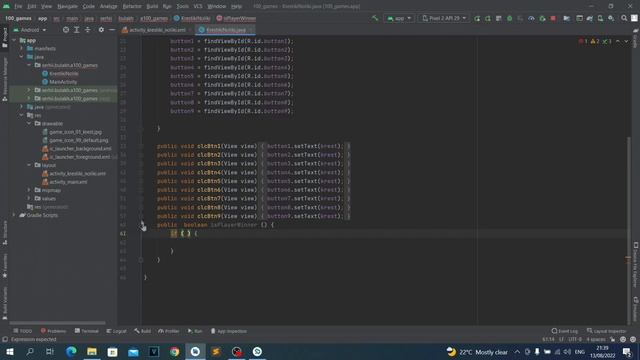This screenshot has height=360, width=640.
Task: Click KrestikiNoliki in the breadcrumb bar
Action: 192,18
